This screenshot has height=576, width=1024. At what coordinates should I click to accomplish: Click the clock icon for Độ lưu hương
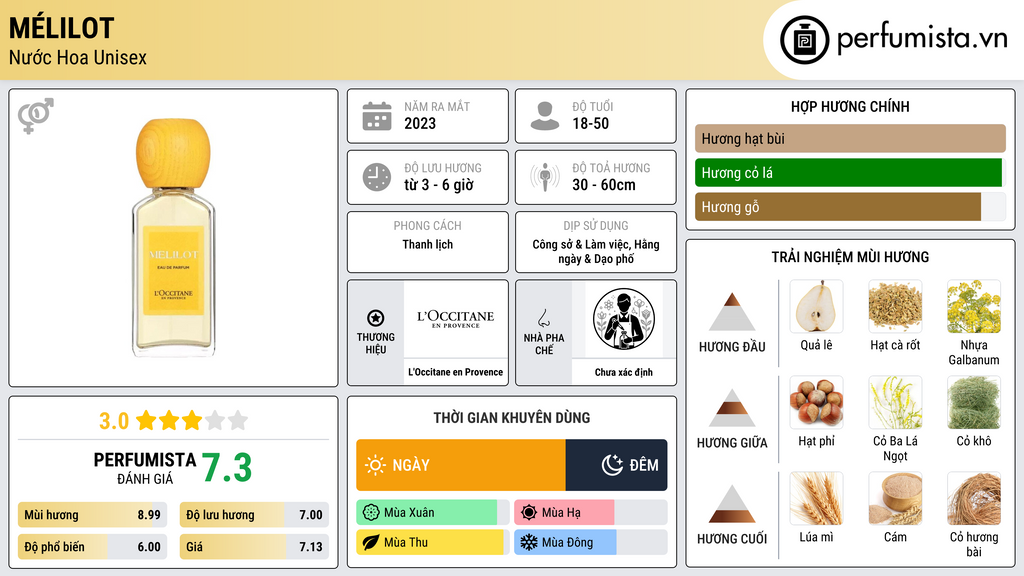[x=377, y=177]
